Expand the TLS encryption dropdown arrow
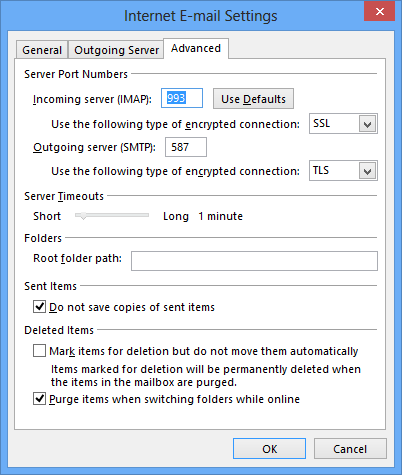402x475 pixels. click(x=367, y=171)
